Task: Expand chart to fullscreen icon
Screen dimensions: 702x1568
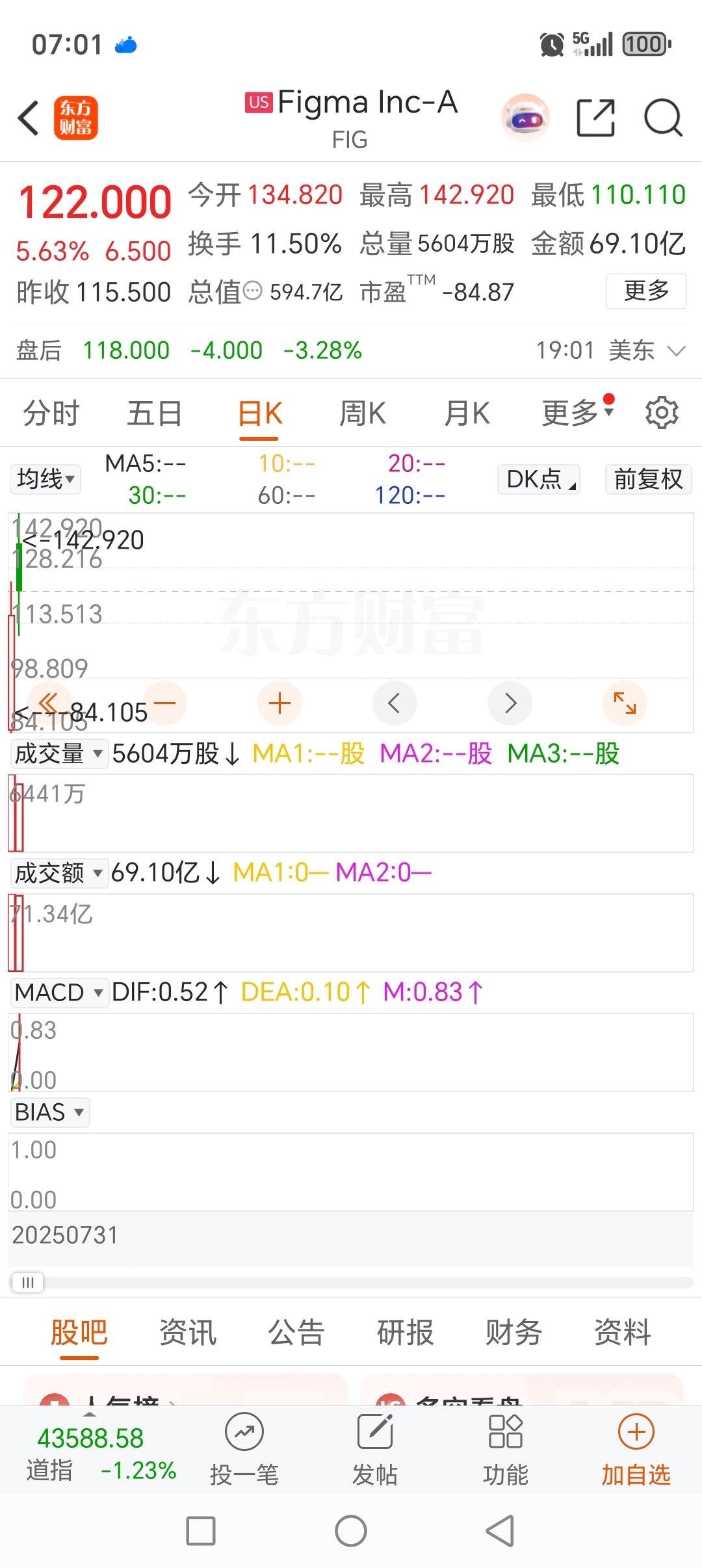Action: 625,703
